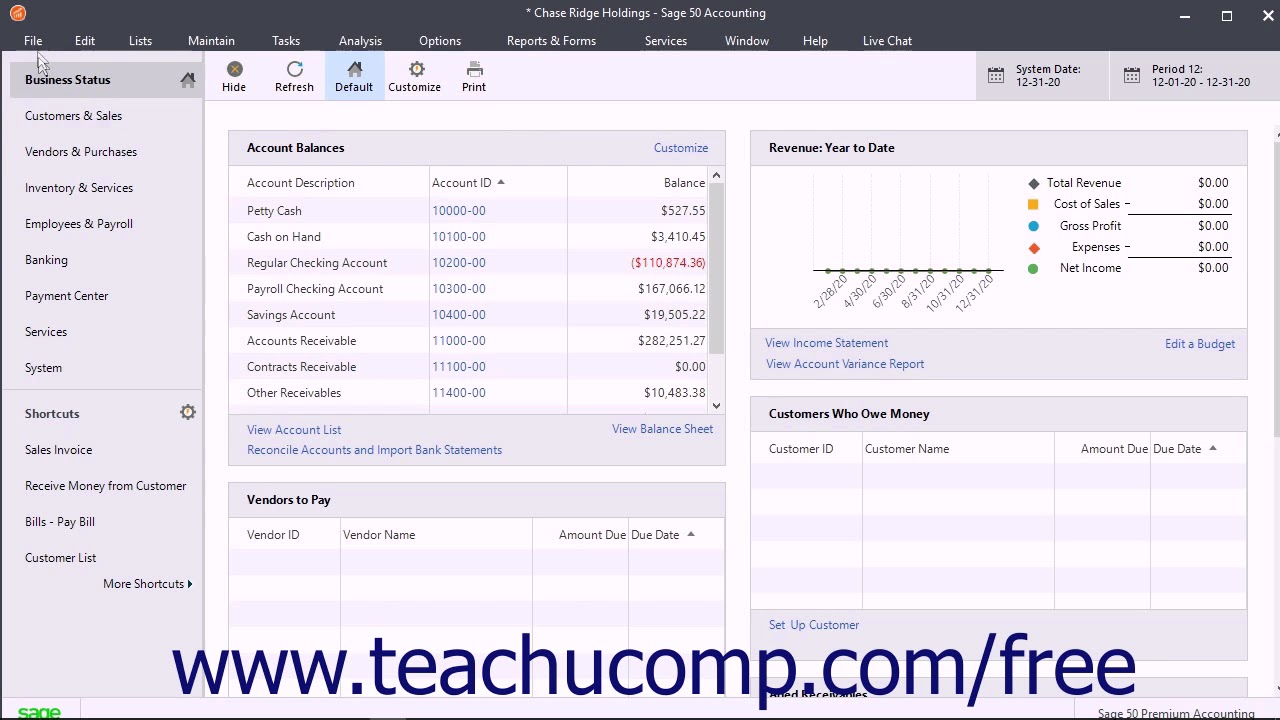Viewport: 1280px width, 720px height.
Task: Click the Sage 50 application logo icon
Action: click(x=17, y=13)
